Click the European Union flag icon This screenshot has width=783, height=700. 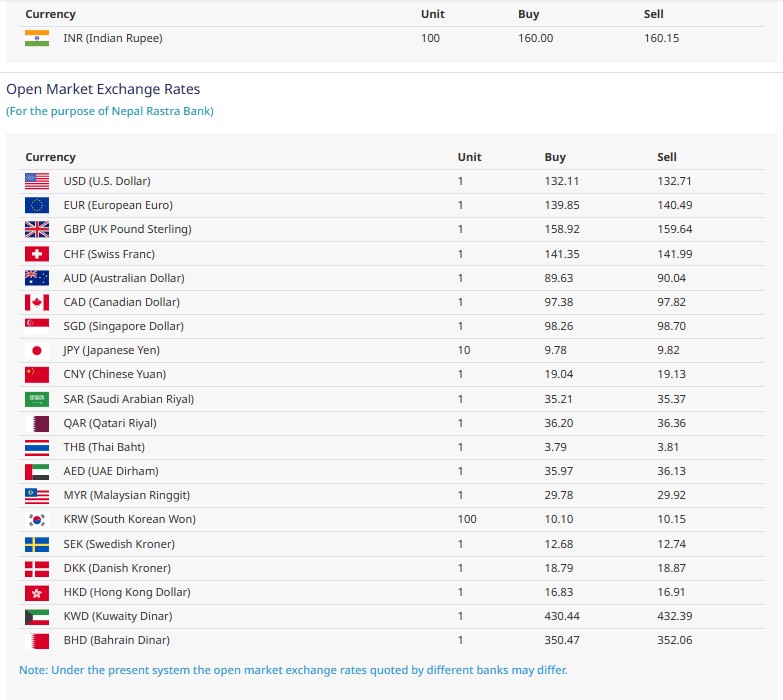(36, 205)
